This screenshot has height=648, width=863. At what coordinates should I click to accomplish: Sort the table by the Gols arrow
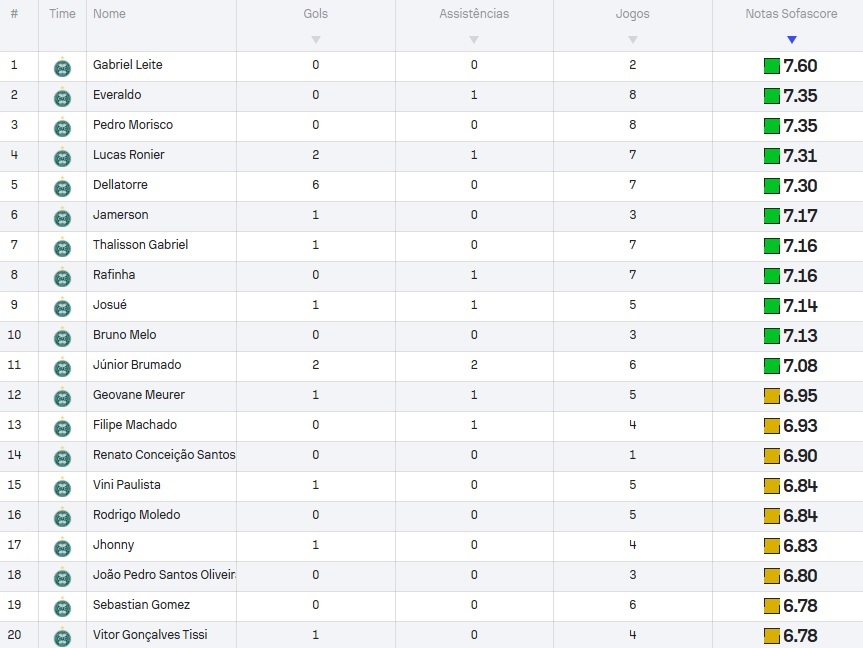(x=315, y=40)
